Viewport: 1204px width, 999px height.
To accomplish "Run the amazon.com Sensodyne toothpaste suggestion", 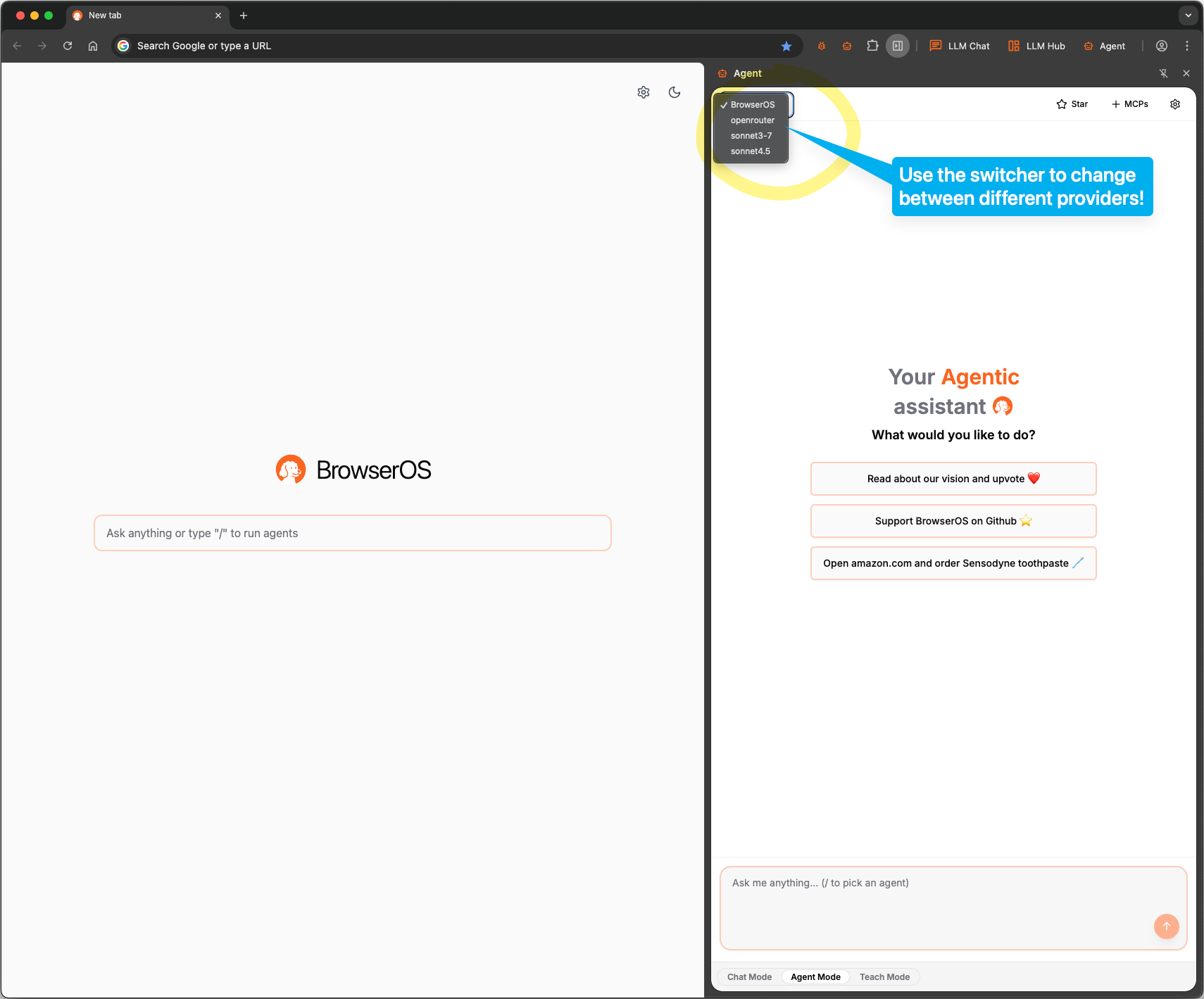I will [x=953, y=563].
